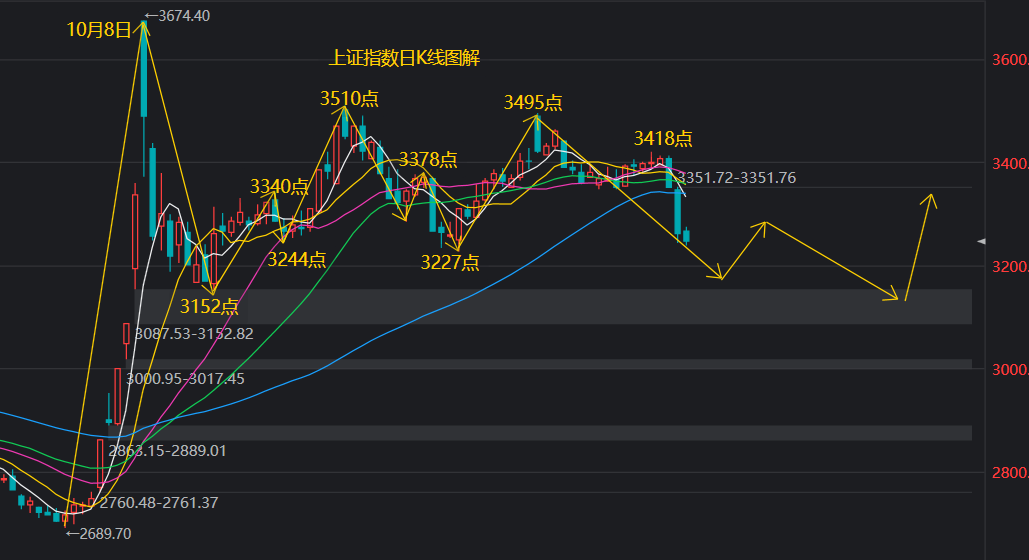The image size is (1029, 560).
Task: Click the most recent candlestick on the chart
Action: [x=686, y=236]
